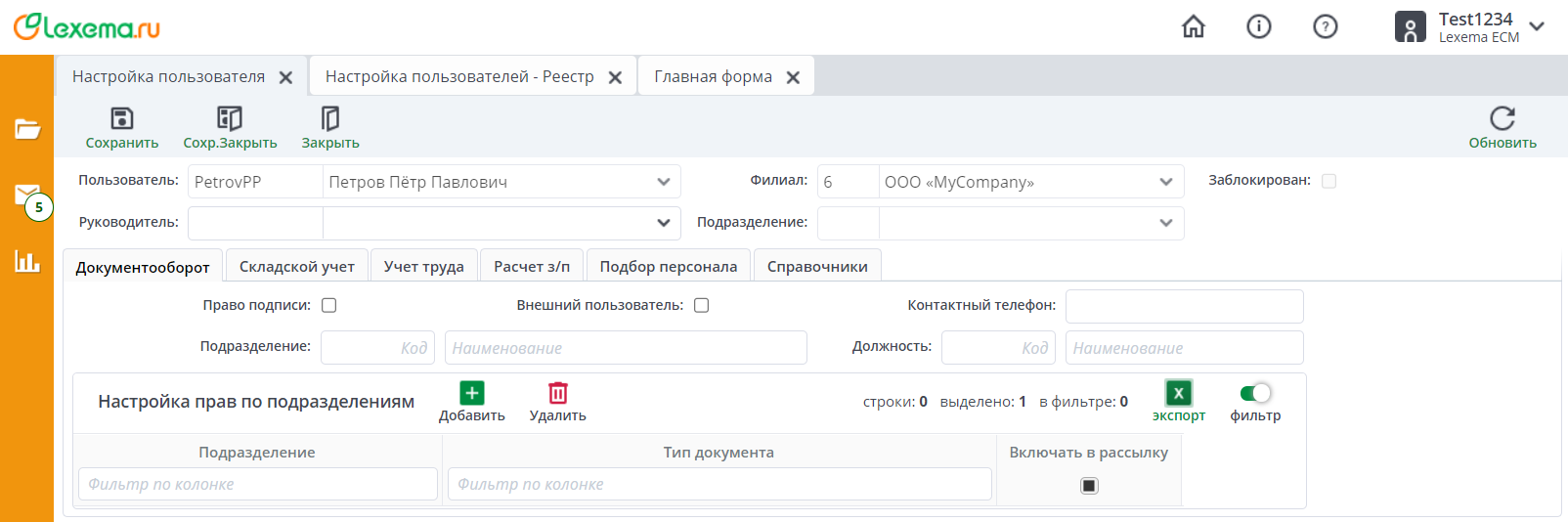The height and width of the screenshot is (522, 1568).
Task: Click the Сохранить save icon
Action: [122, 119]
